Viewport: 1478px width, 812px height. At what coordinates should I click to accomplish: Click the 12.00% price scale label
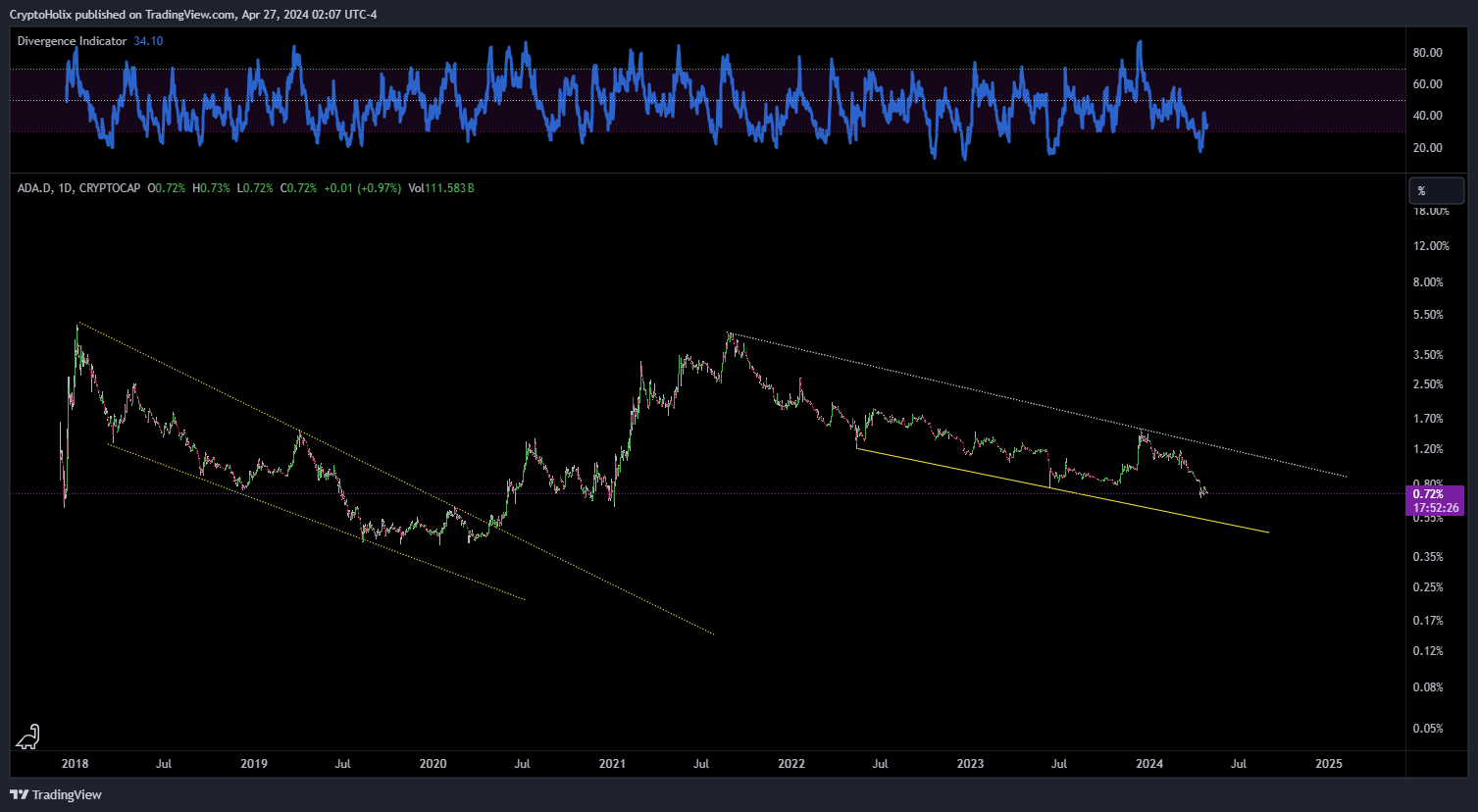tap(1431, 246)
